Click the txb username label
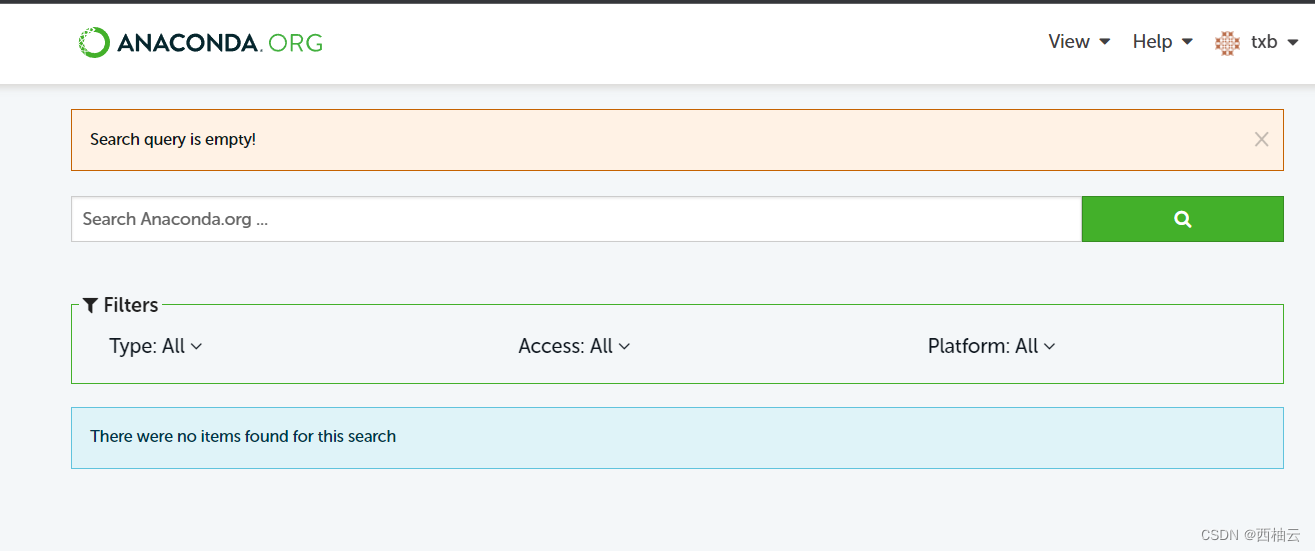Screen dimensions: 1315x551 click(x=1264, y=42)
